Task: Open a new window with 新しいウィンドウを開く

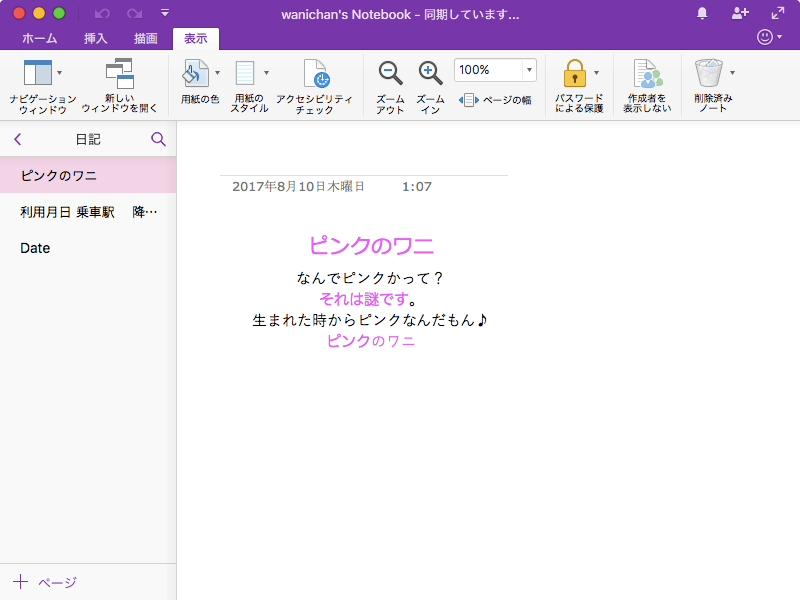Action: click(119, 74)
